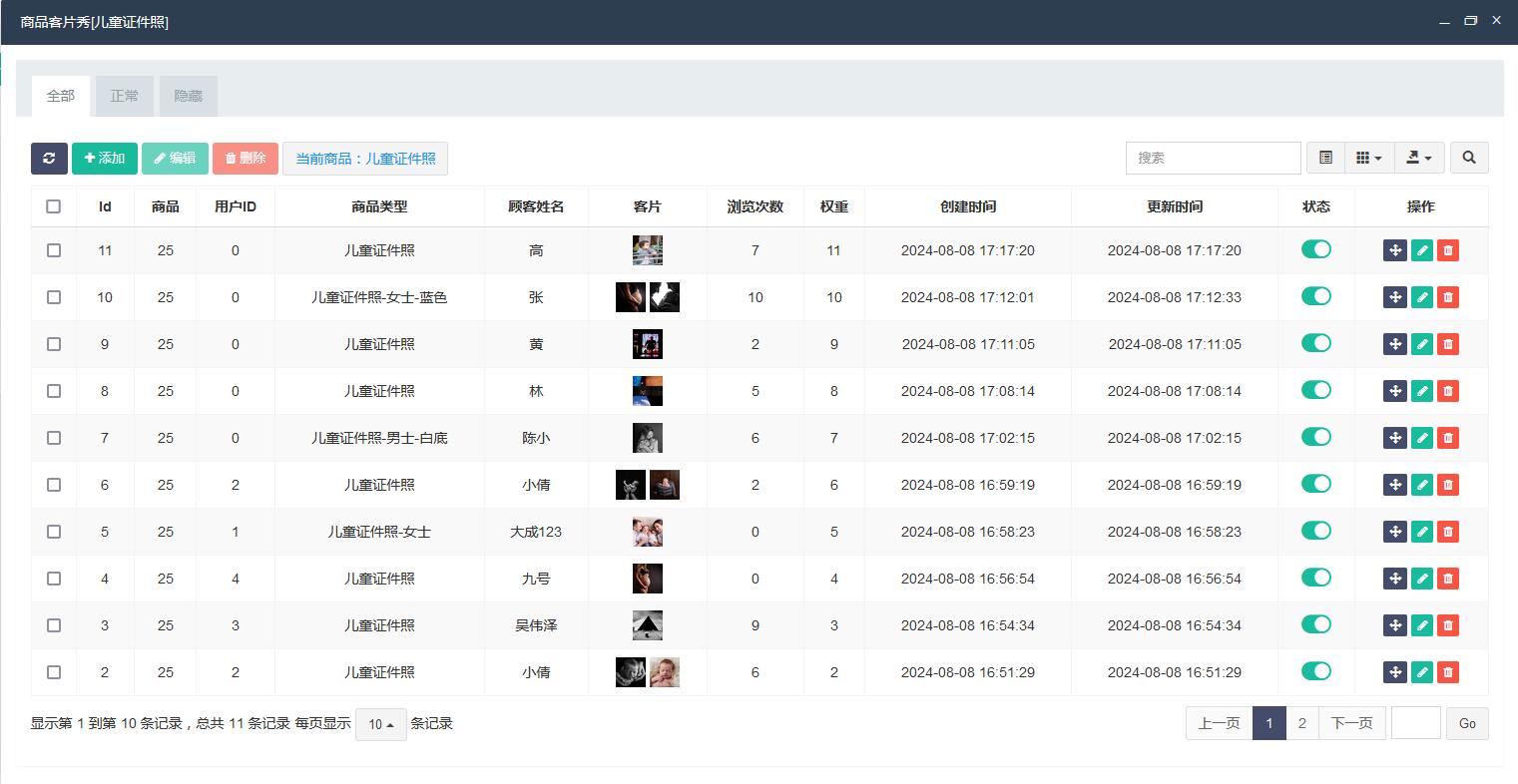Screen dimensions: 1518x784
Task: Toggle status switch for row Id 8
Action: [1315, 390]
